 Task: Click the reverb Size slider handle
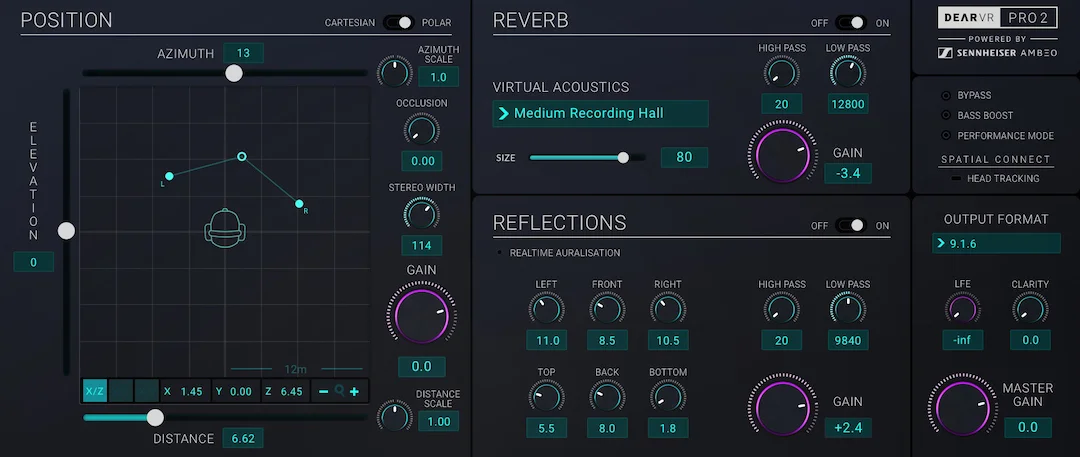pyautogui.click(x=623, y=158)
